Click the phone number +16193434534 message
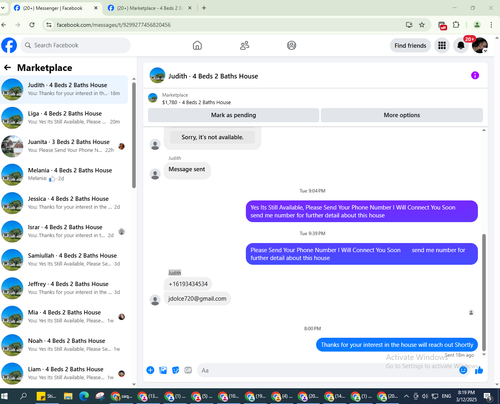500x404 pixels. [188, 284]
